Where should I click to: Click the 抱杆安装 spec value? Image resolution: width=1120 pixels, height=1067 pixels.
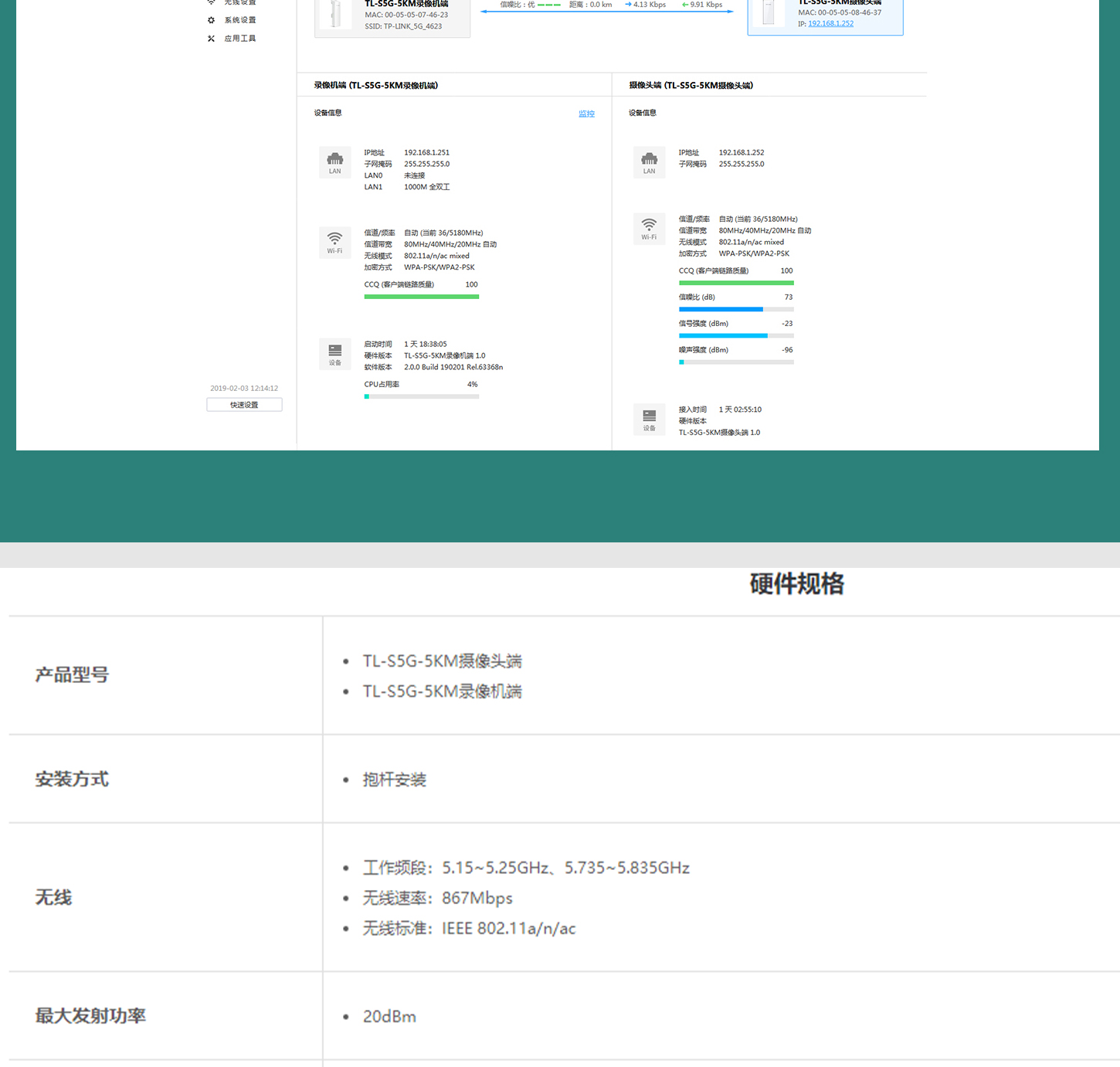coord(395,780)
